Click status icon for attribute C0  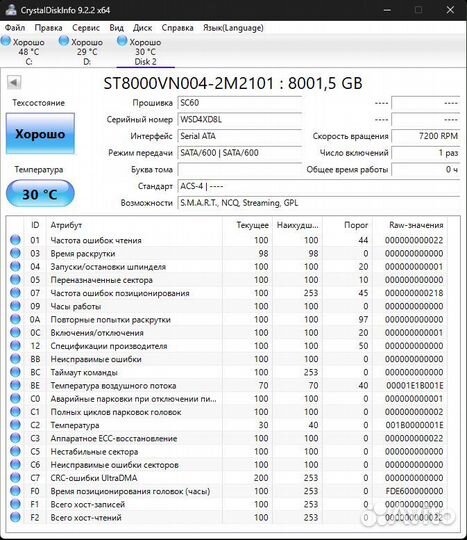tap(15, 398)
